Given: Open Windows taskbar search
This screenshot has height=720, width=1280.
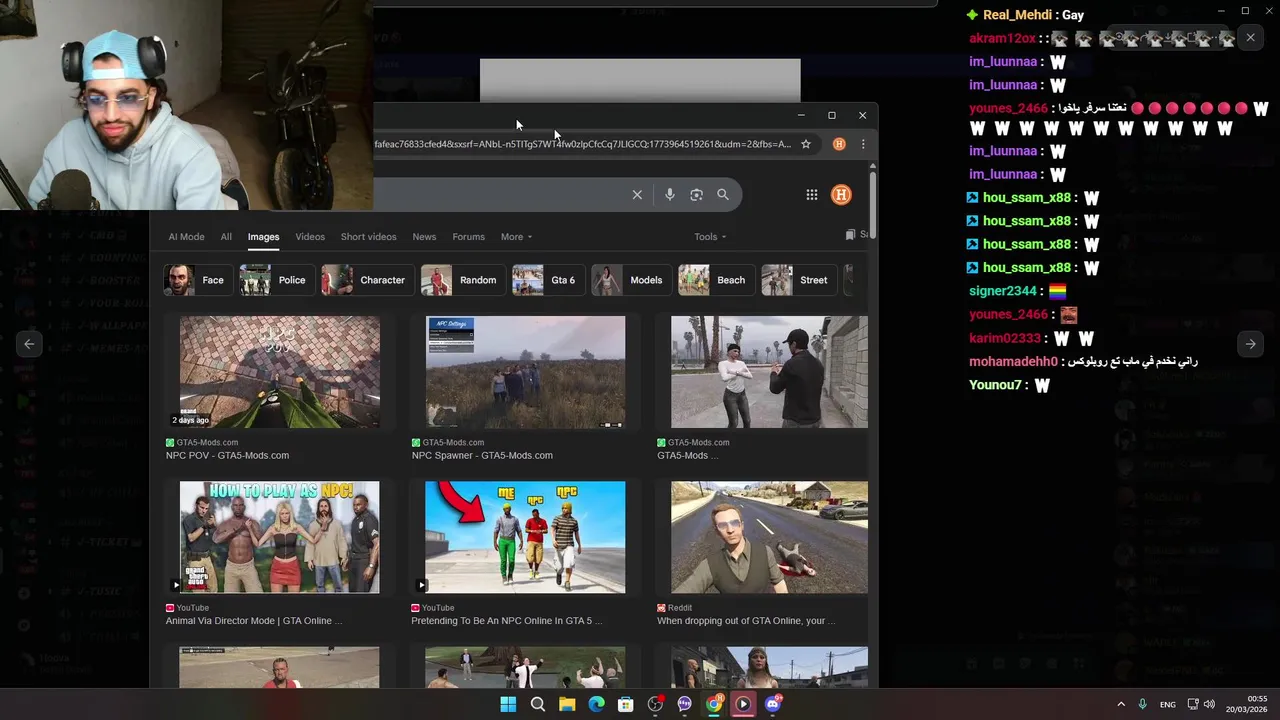Looking at the screenshot, I should click(x=538, y=704).
